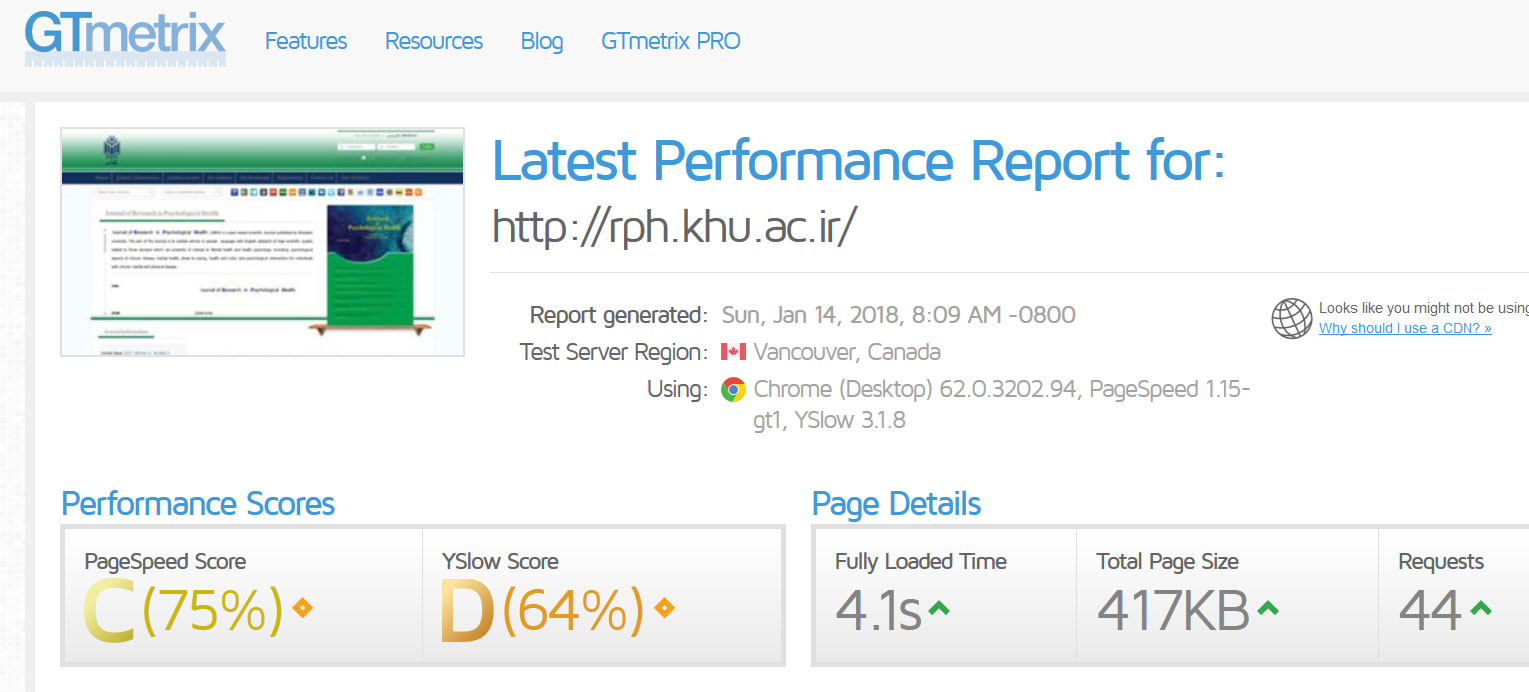1529x692 pixels.
Task: Open the website screenshot thumbnail
Action: click(x=263, y=242)
